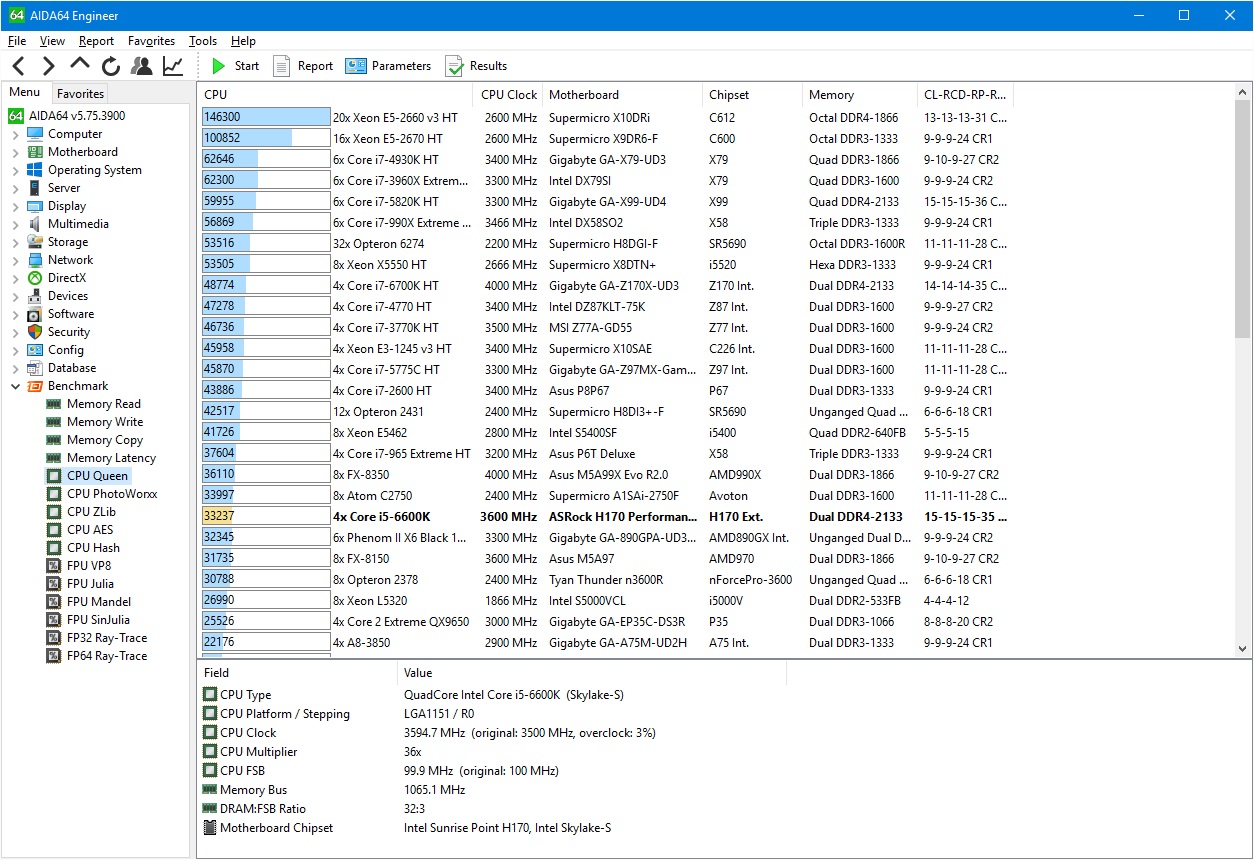Click the CPU Hash benchmark icon
Viewport: 1254px width, 860px height.
pyautogui.click(x=54, y=548)
